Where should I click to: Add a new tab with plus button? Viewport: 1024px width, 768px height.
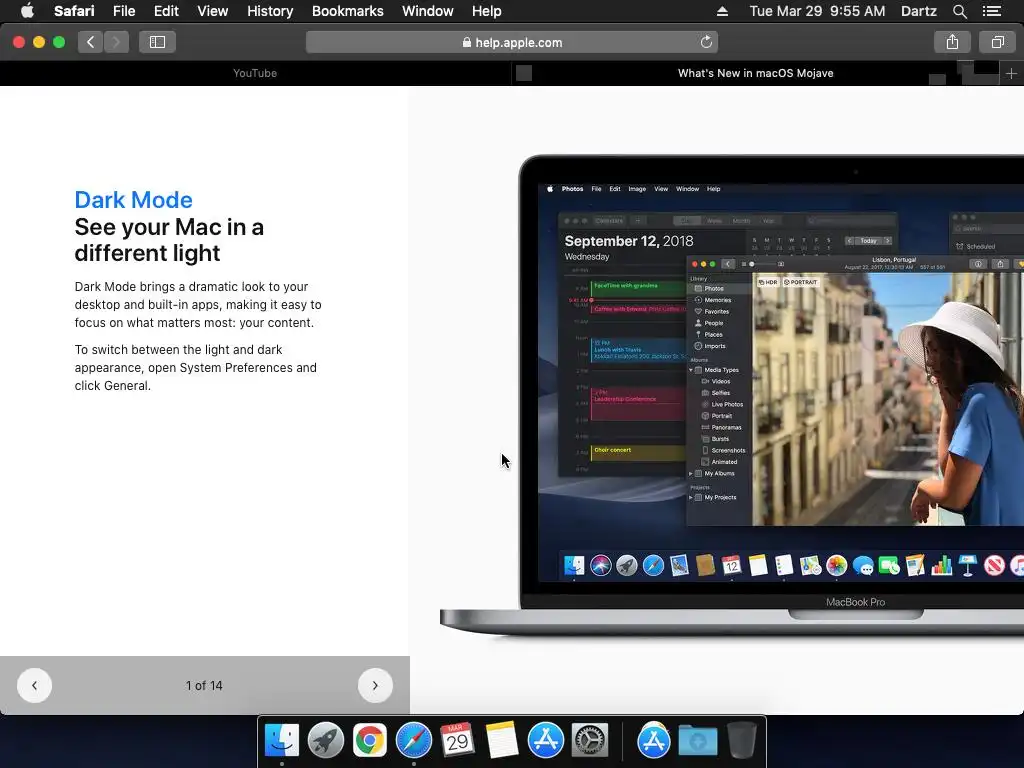1011,74
